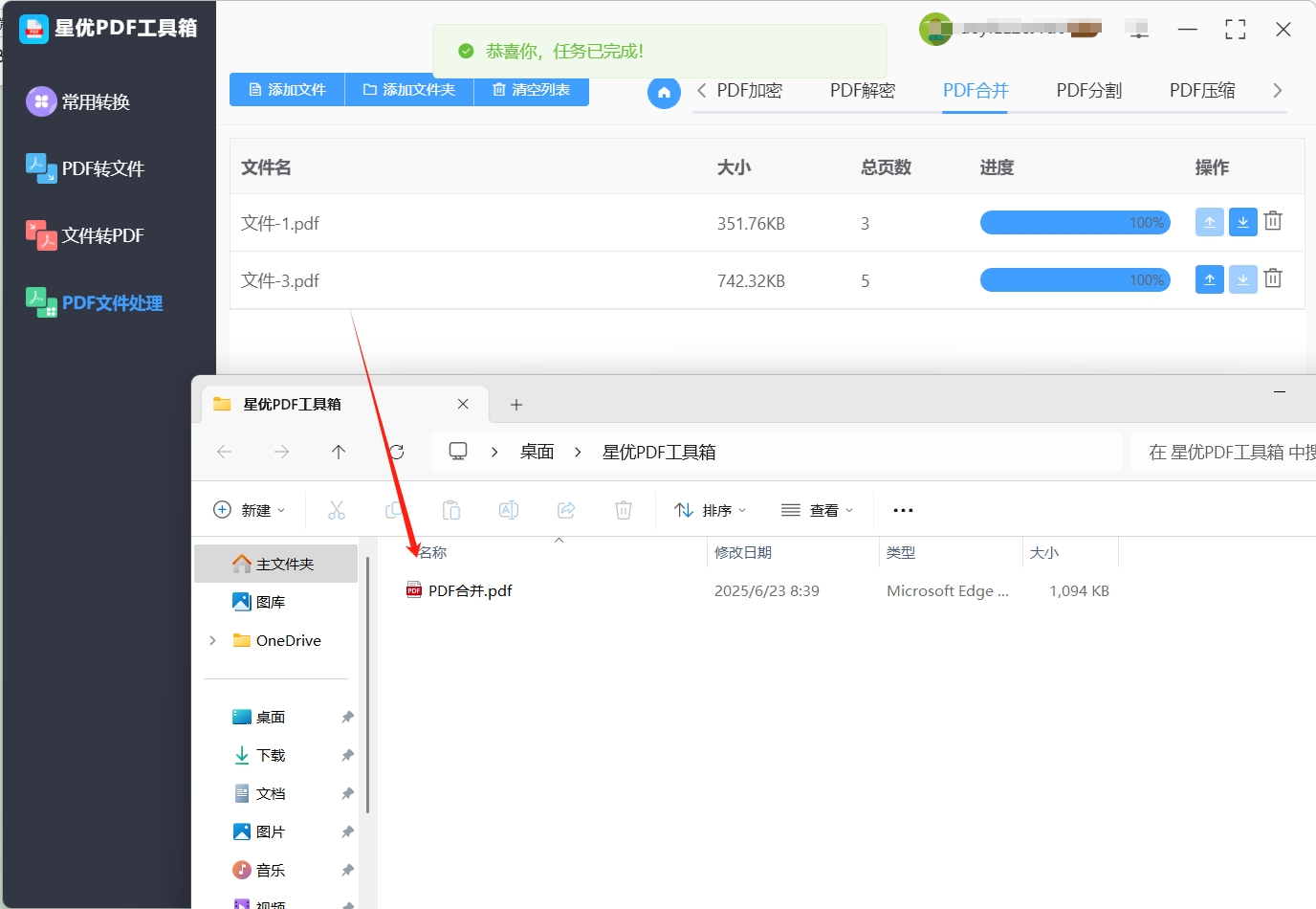Screen dimensions: 1316x909
Task: Click progress bar of 文件-1.pdf
Action: tap(1075, 223)
